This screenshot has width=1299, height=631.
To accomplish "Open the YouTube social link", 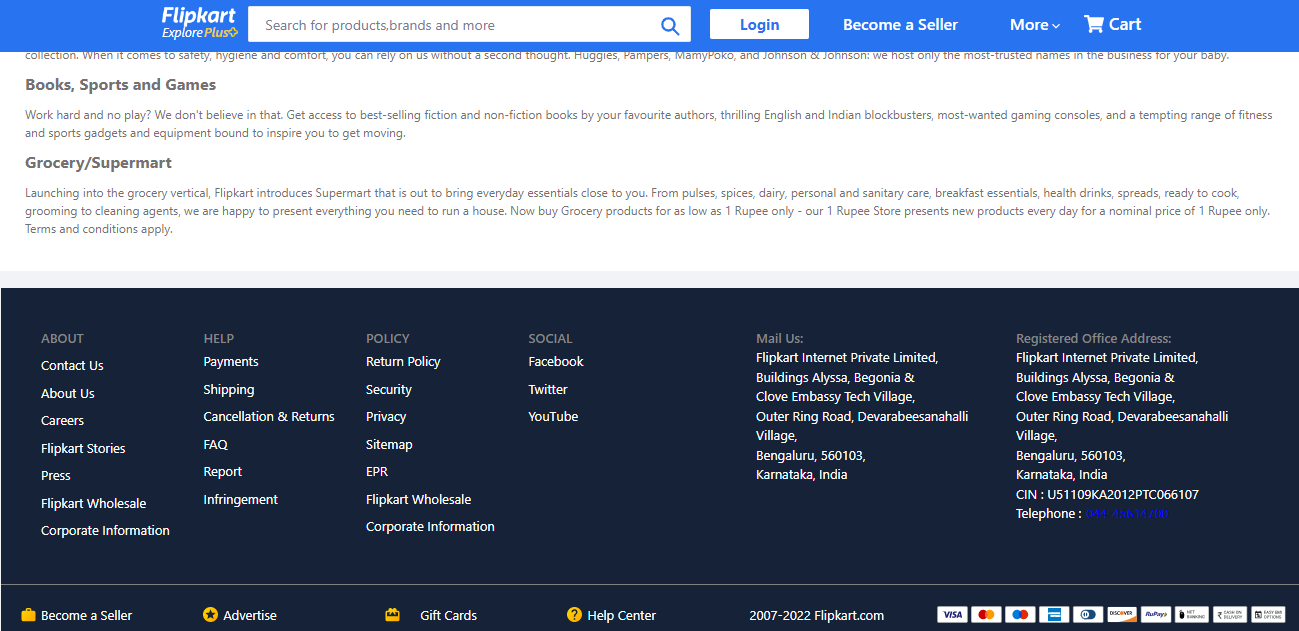I will [553, 417].
